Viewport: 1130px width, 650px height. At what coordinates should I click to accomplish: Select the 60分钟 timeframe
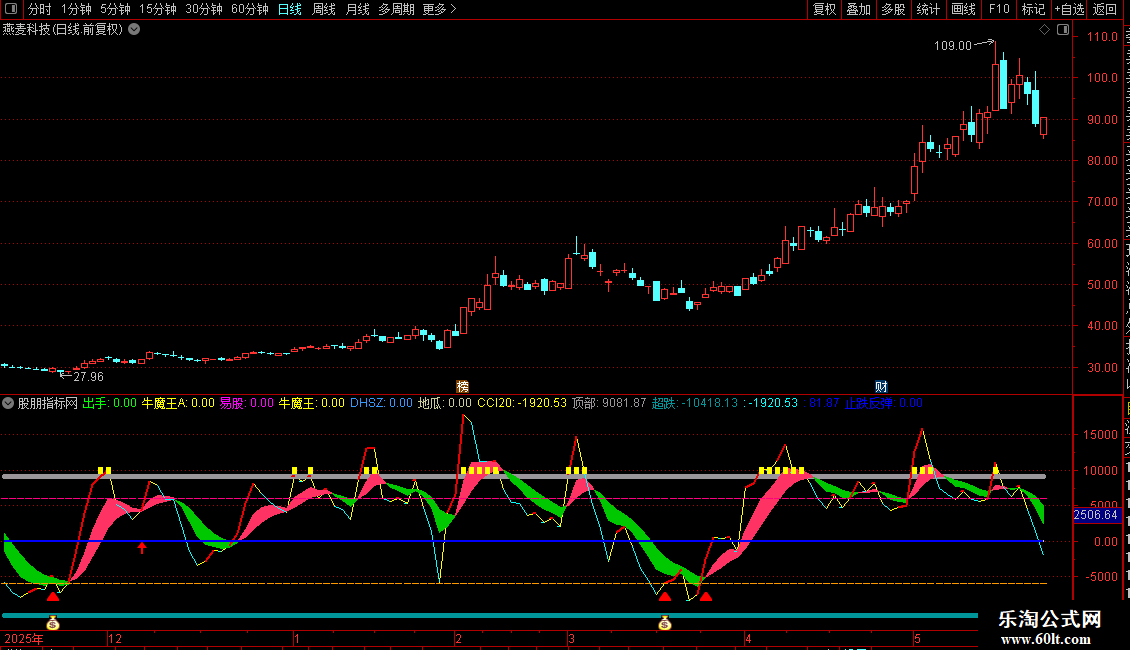(x=249, y=9)
